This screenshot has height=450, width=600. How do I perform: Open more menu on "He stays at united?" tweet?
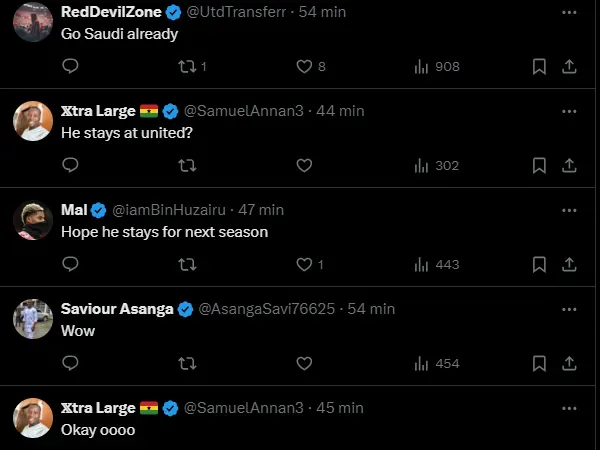pyautogui.click(x=569, y=111)
